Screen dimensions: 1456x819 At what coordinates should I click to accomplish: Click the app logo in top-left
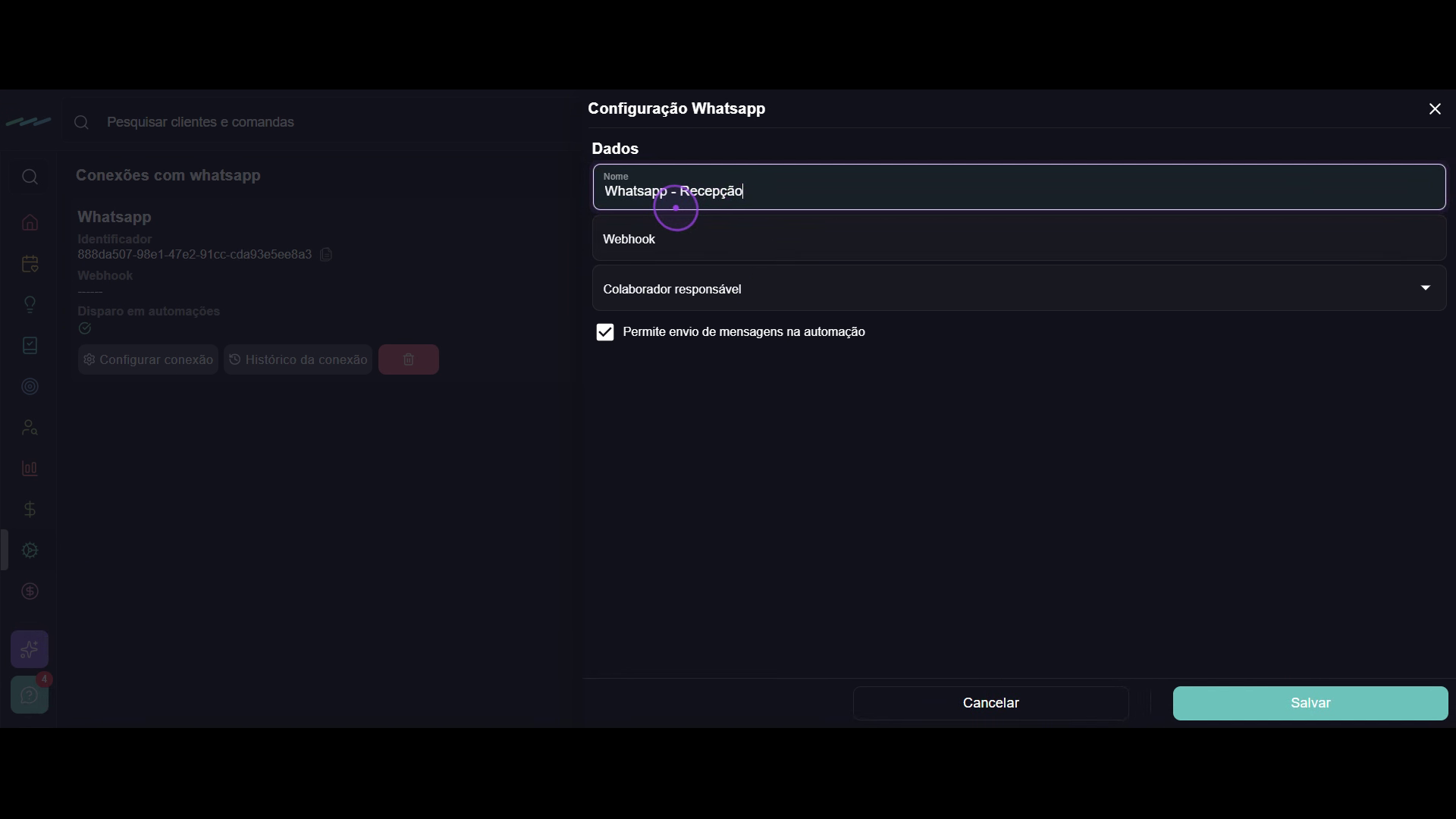28,121
